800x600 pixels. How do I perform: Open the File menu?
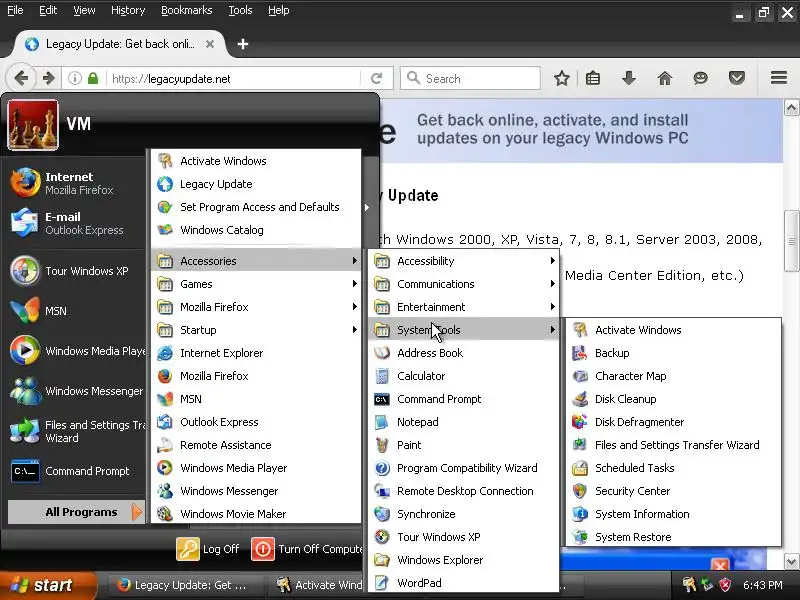(x=15, y=10)
